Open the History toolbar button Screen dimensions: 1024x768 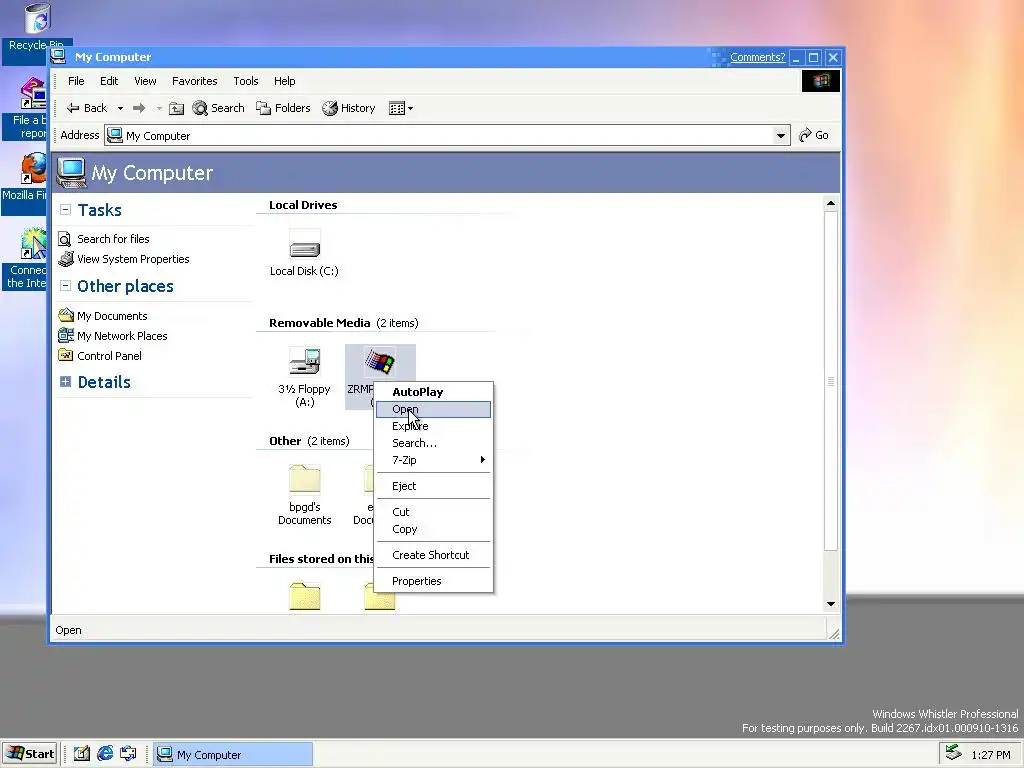349,108
